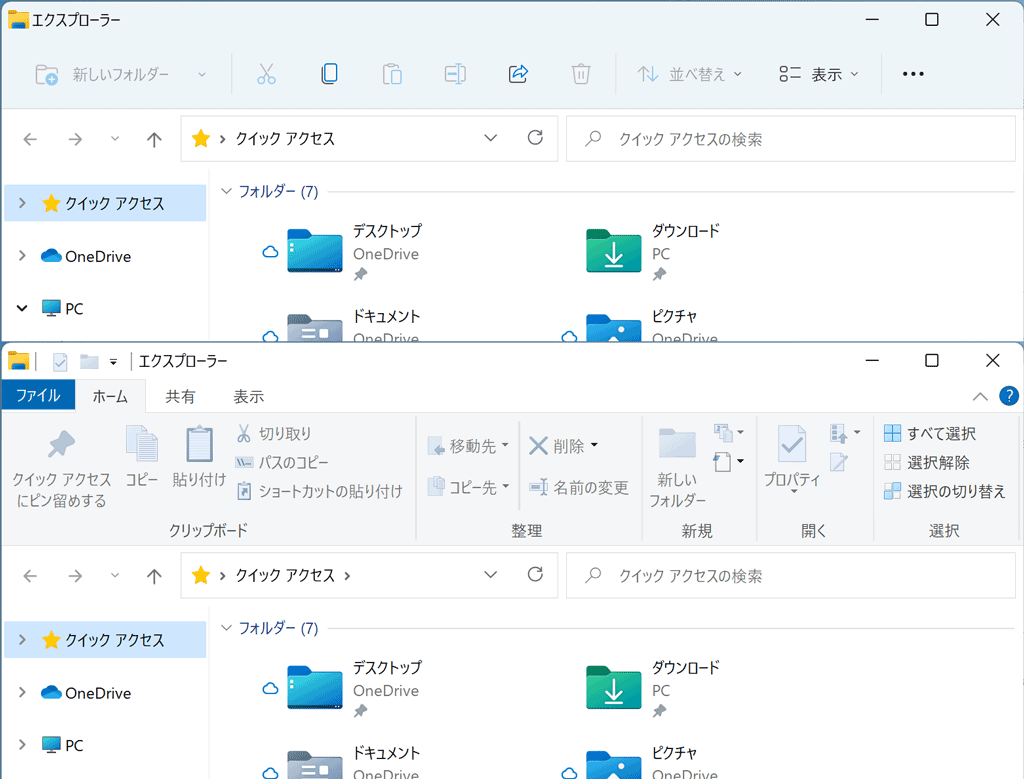Image resolution: width=1024 pixels, height=779 pixels.
Task: Open the 移動先 dropdown in the ribbon
Action: coord(468,446)
